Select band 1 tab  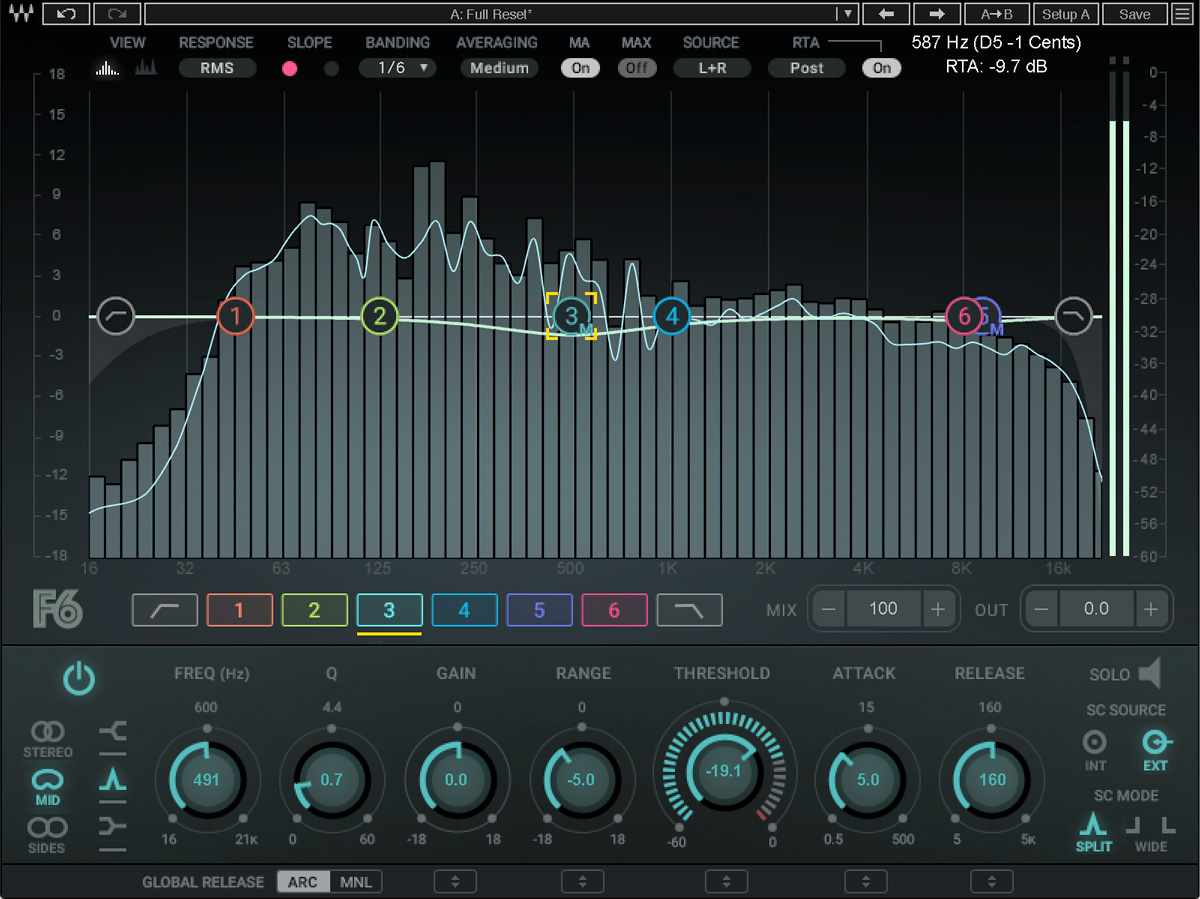coord(240,610)
